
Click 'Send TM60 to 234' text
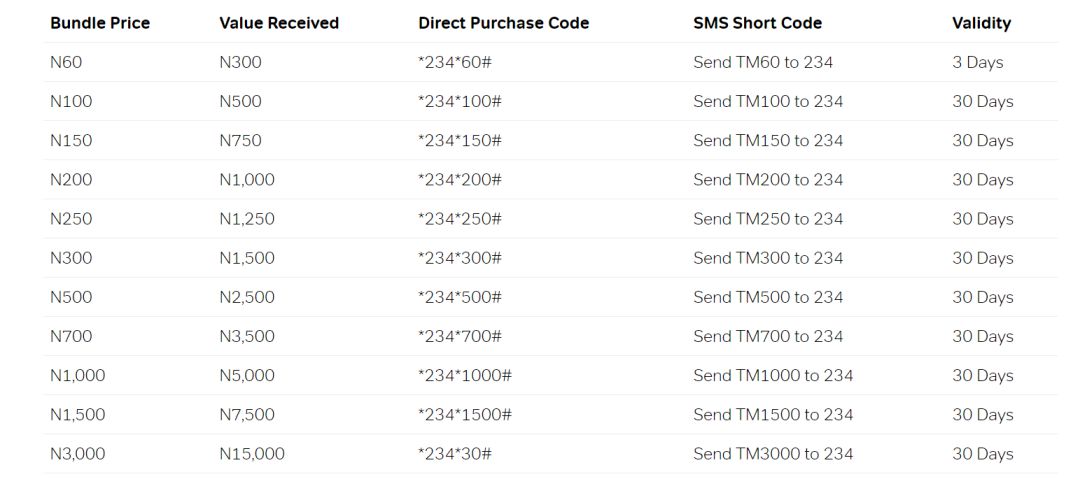tap(762, 62)
